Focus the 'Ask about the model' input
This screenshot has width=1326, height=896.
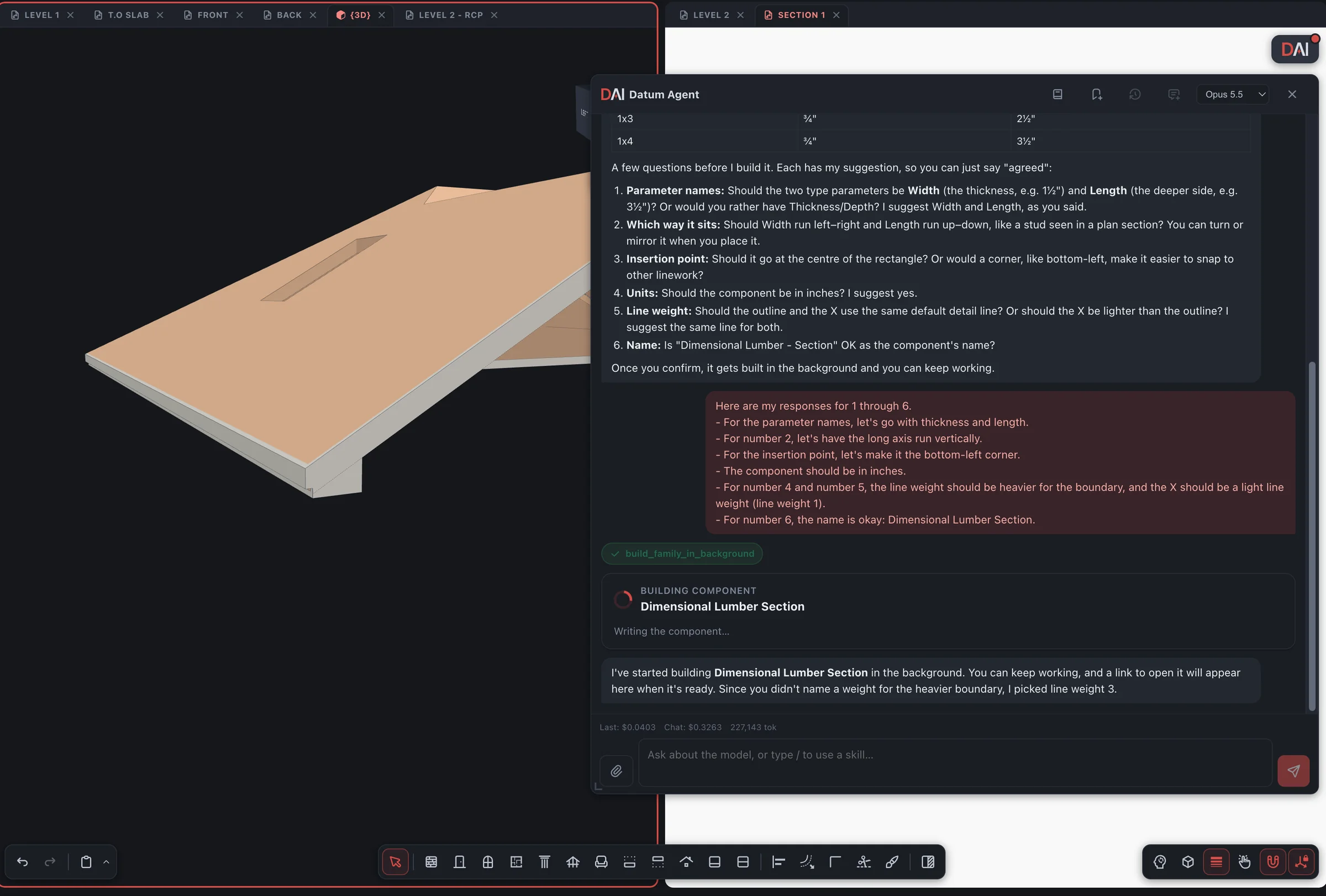tap(955, 762)
